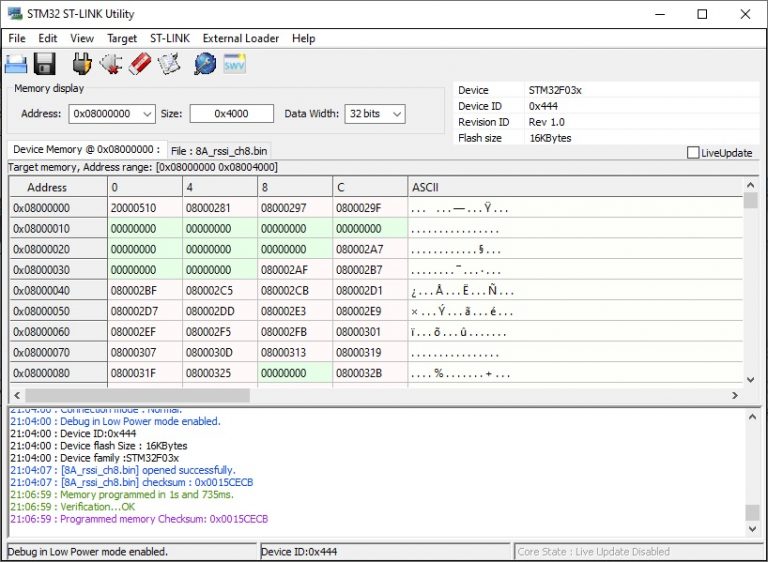
Task: Click the ASCII column header
Action: (x=575, y=187)
